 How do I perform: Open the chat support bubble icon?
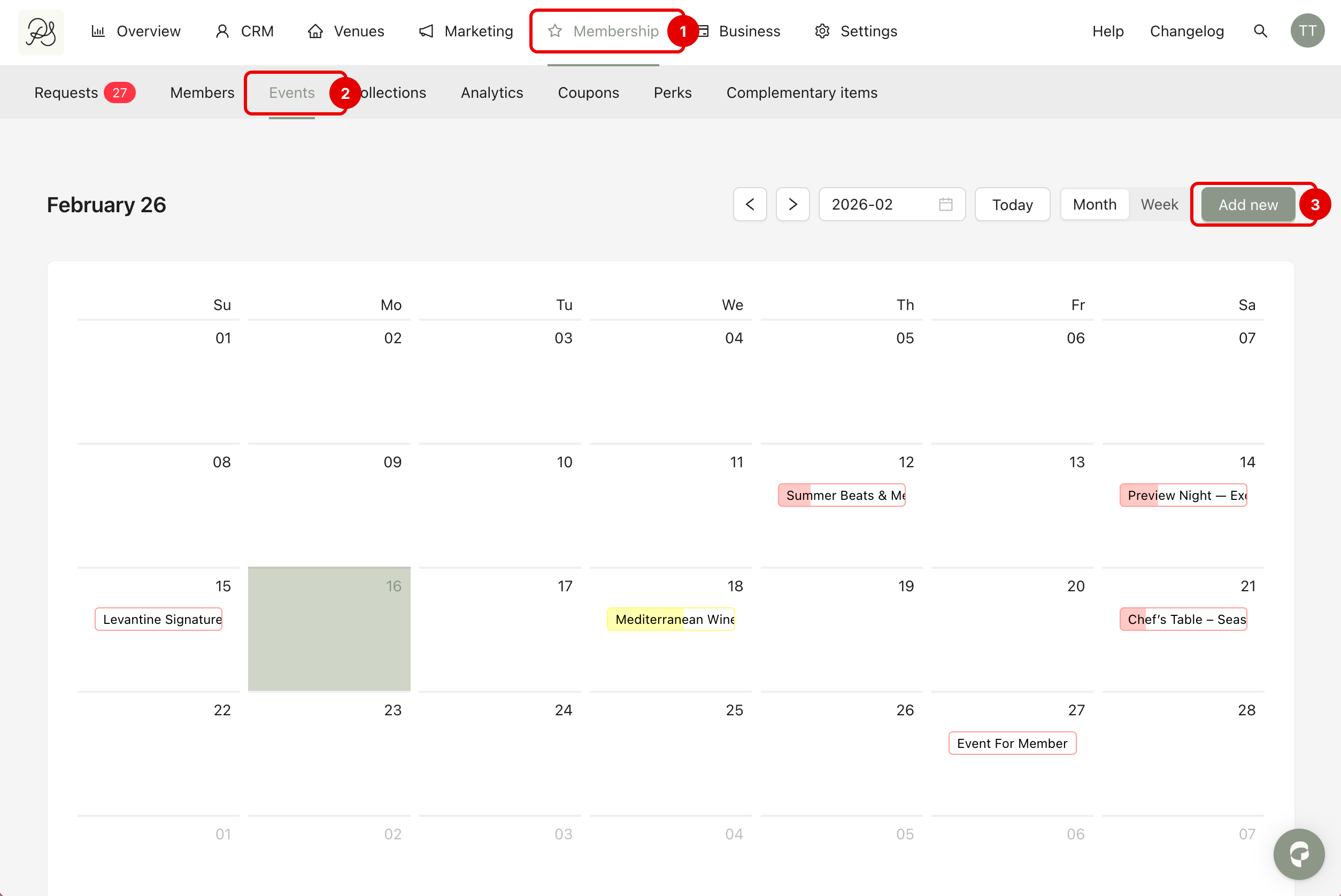click(1298, 854)
